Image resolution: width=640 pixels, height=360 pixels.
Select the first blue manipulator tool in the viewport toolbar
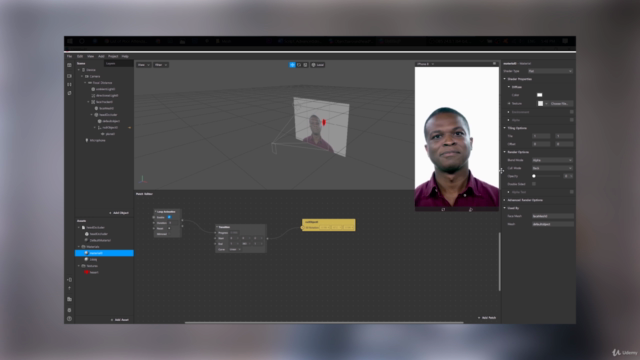point(292,65)
